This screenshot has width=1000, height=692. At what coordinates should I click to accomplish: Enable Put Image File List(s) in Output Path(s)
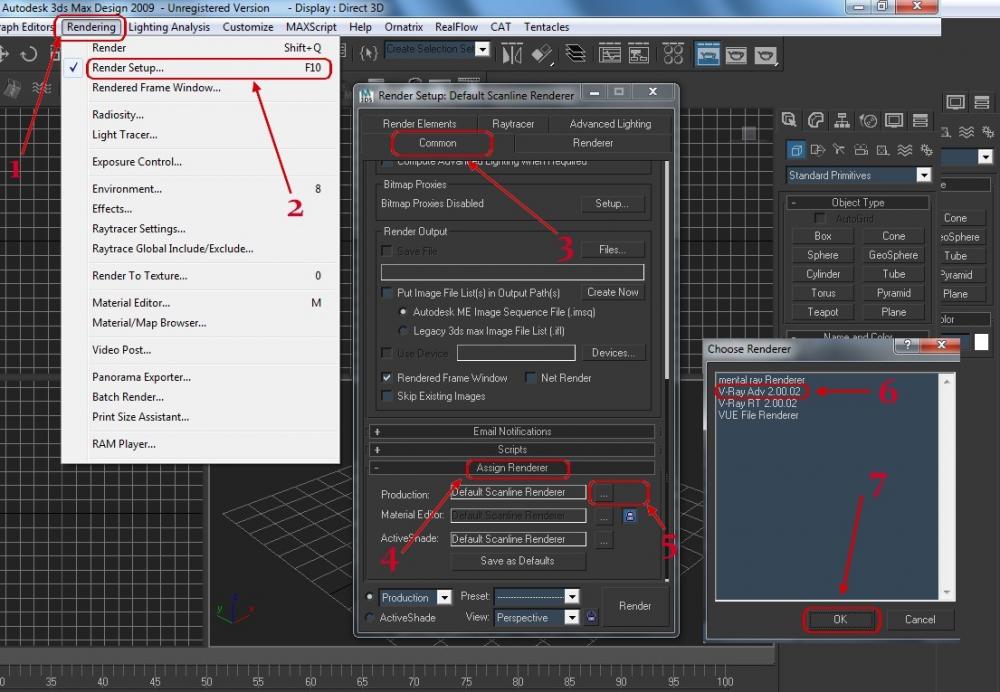(x=386, y=293)
